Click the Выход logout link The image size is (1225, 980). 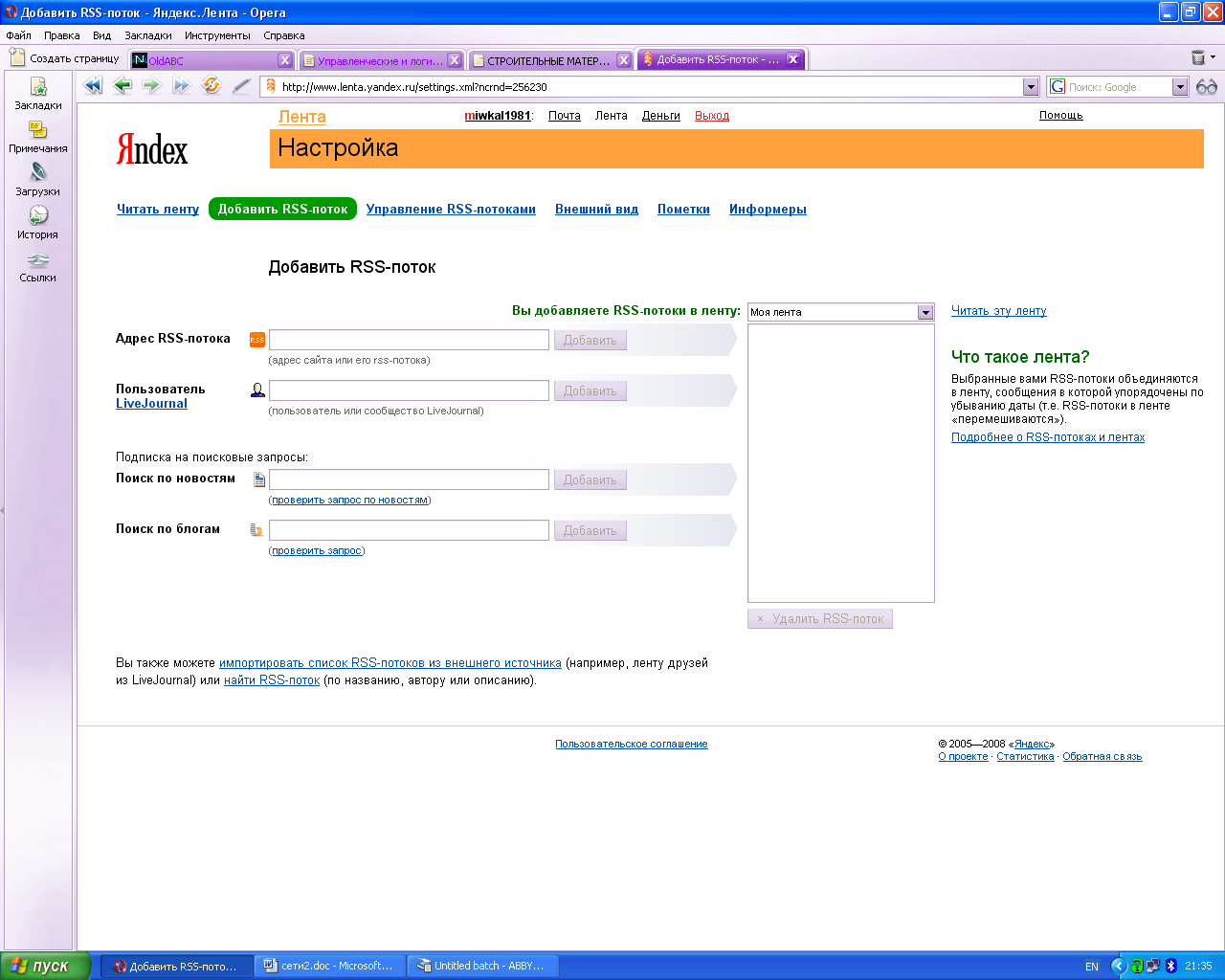tap(712, 116)
